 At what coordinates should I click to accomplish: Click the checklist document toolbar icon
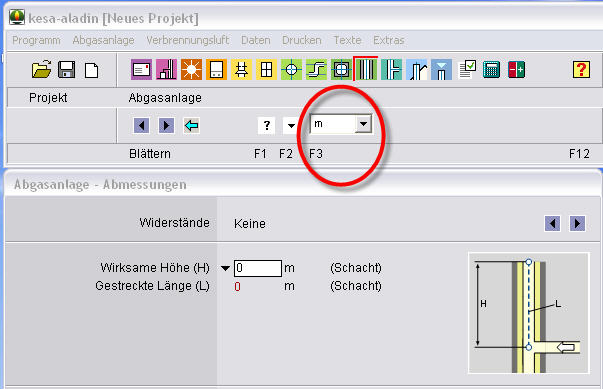467,70
